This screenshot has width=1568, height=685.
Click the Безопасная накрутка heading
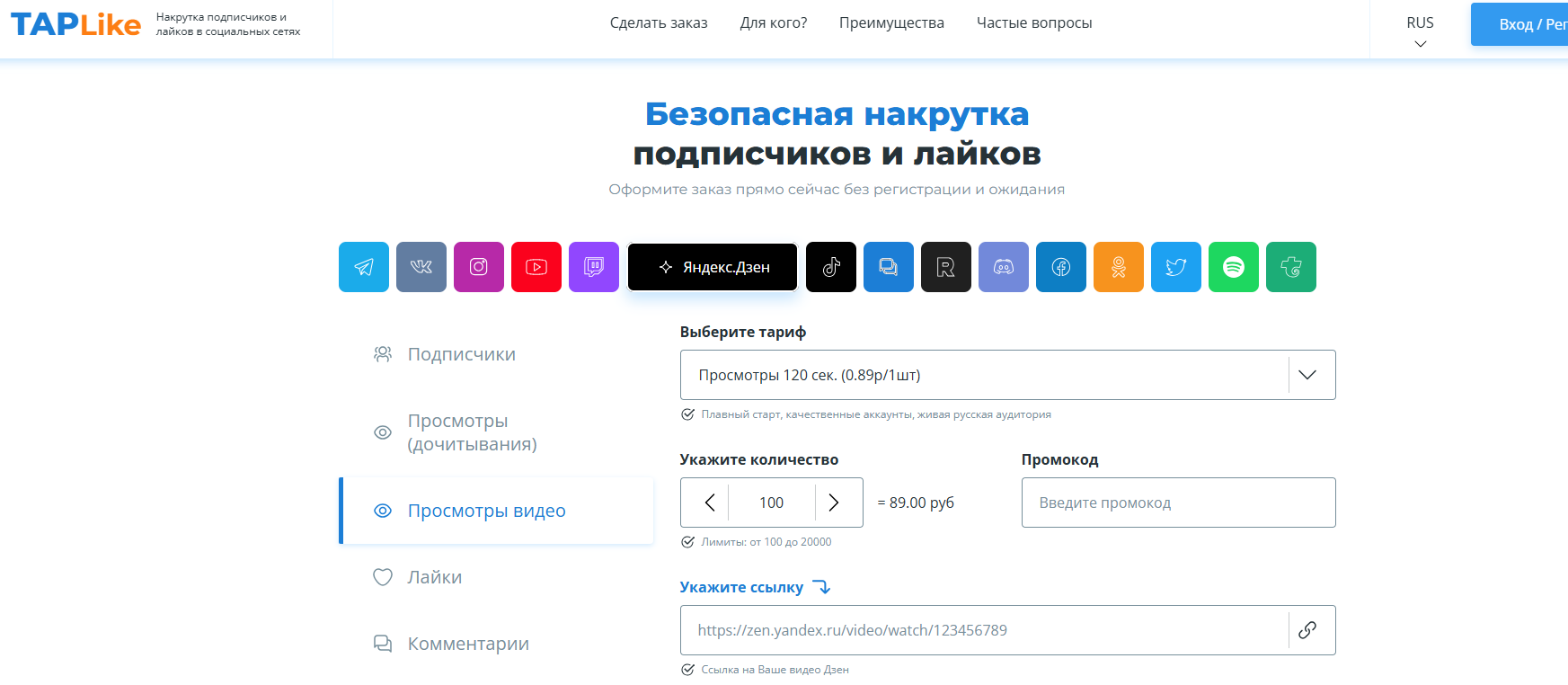point(837,114)
